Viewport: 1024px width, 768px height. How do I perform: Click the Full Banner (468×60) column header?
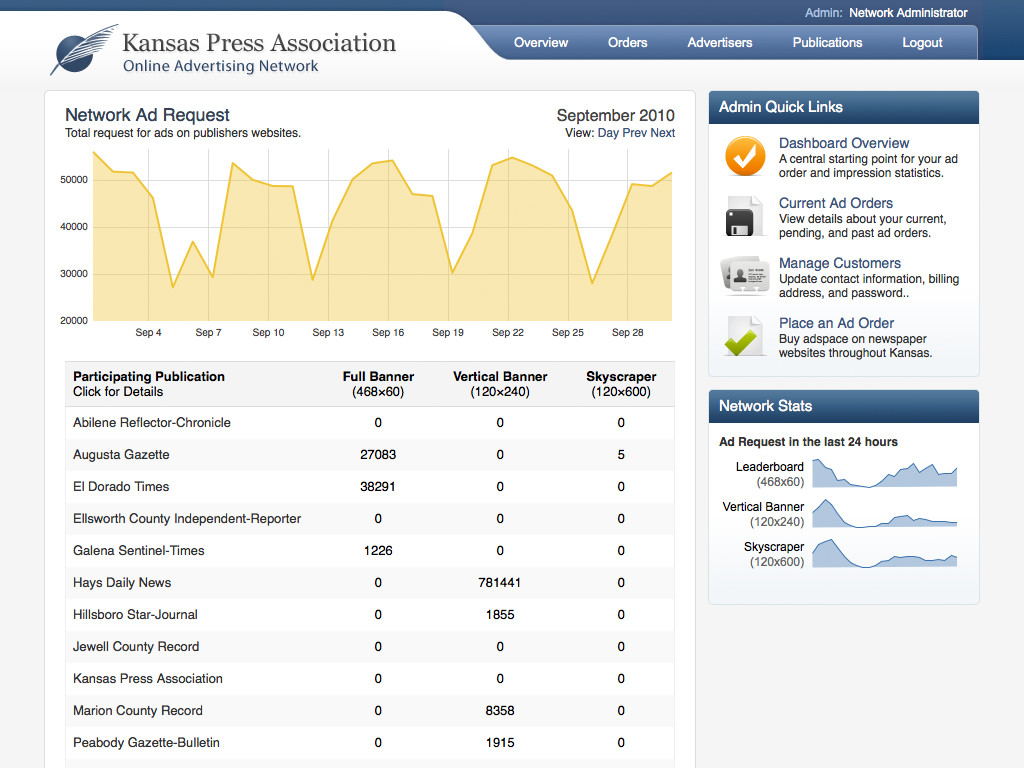(x=378, y=384)
